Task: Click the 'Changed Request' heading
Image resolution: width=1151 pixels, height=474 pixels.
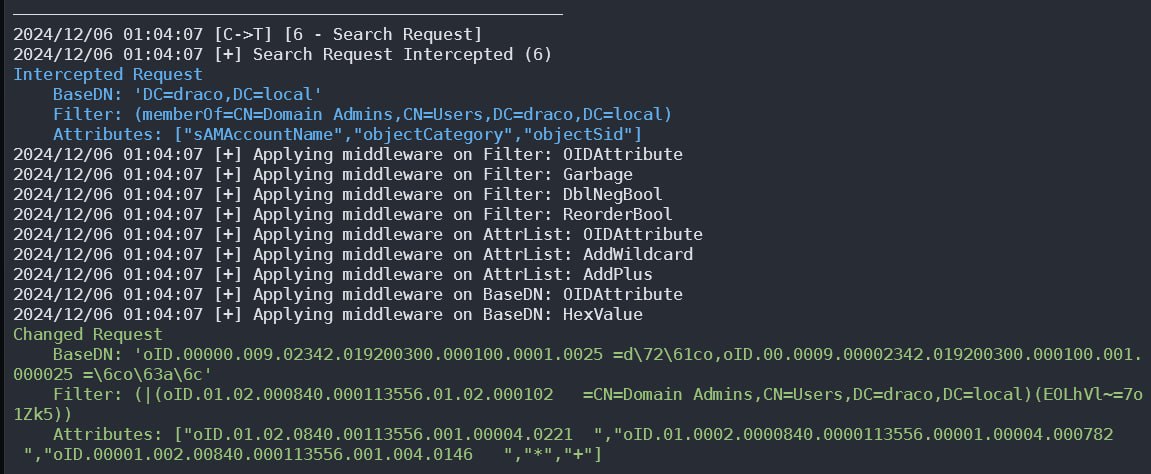Action: (88, 335)
